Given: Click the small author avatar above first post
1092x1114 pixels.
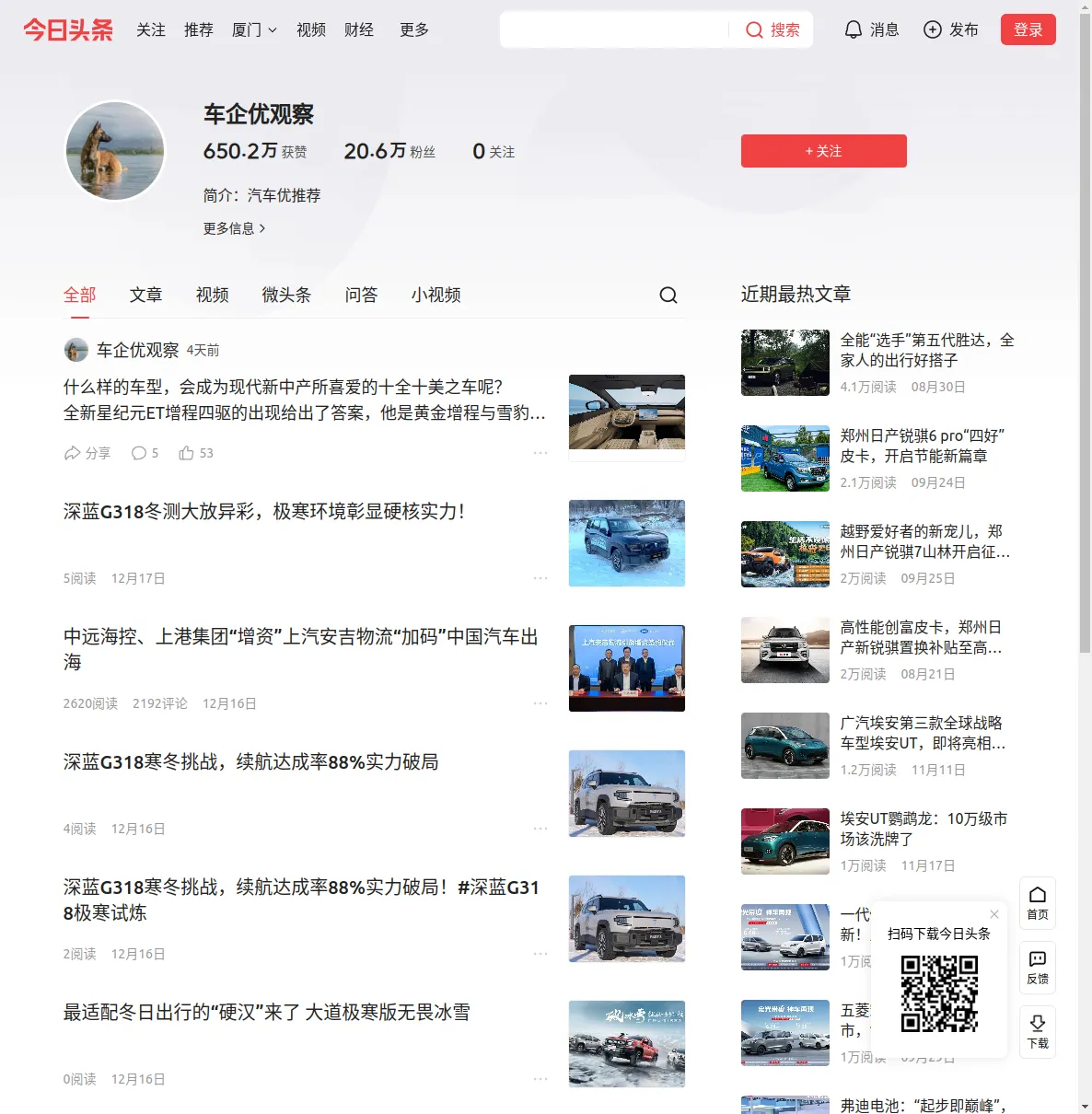Looking at the screenshot, I should click(x=76, y=350).
